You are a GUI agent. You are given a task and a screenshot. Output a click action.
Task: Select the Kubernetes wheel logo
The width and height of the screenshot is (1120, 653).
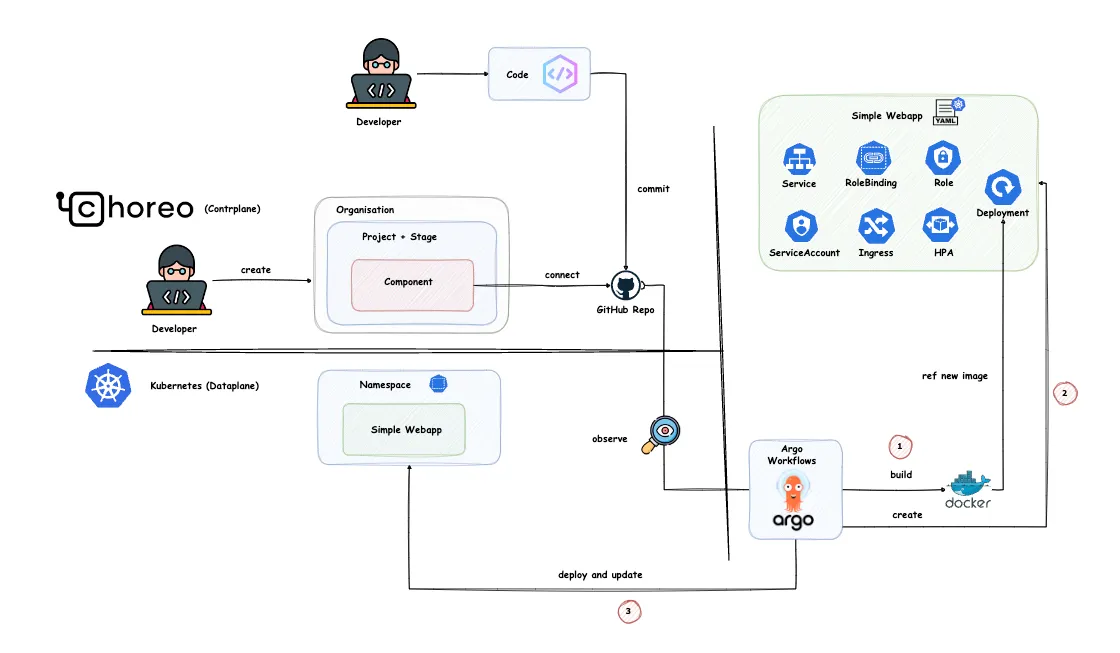pos(108,386)
